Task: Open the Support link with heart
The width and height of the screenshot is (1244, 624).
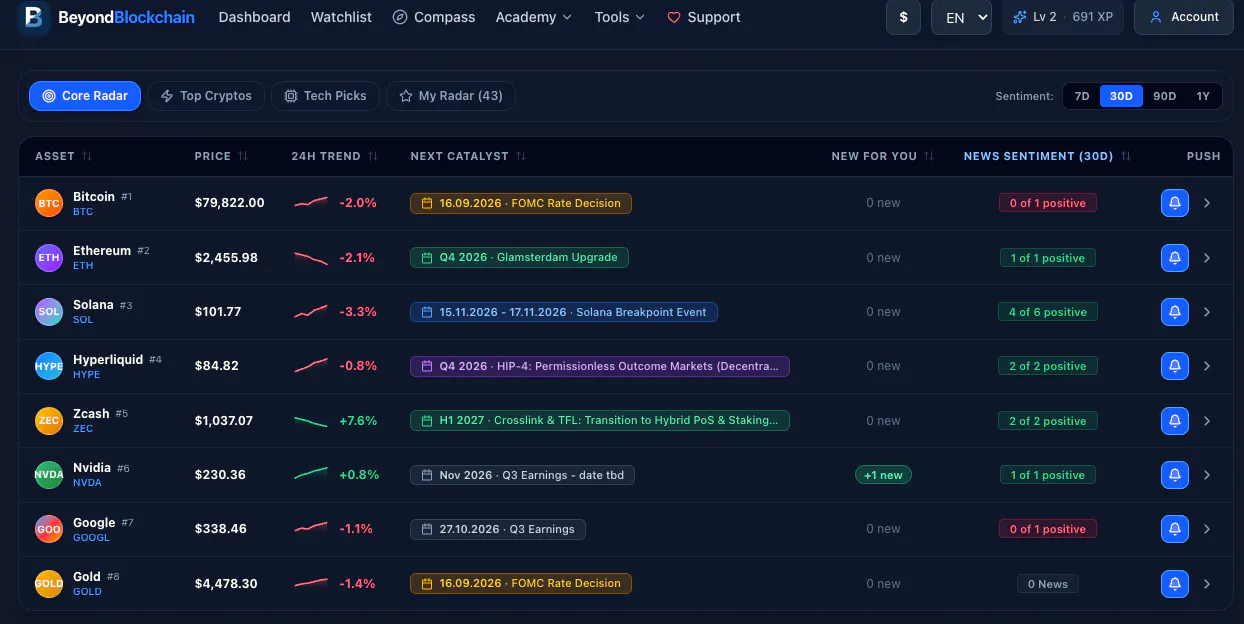Action: click(704, 17)
